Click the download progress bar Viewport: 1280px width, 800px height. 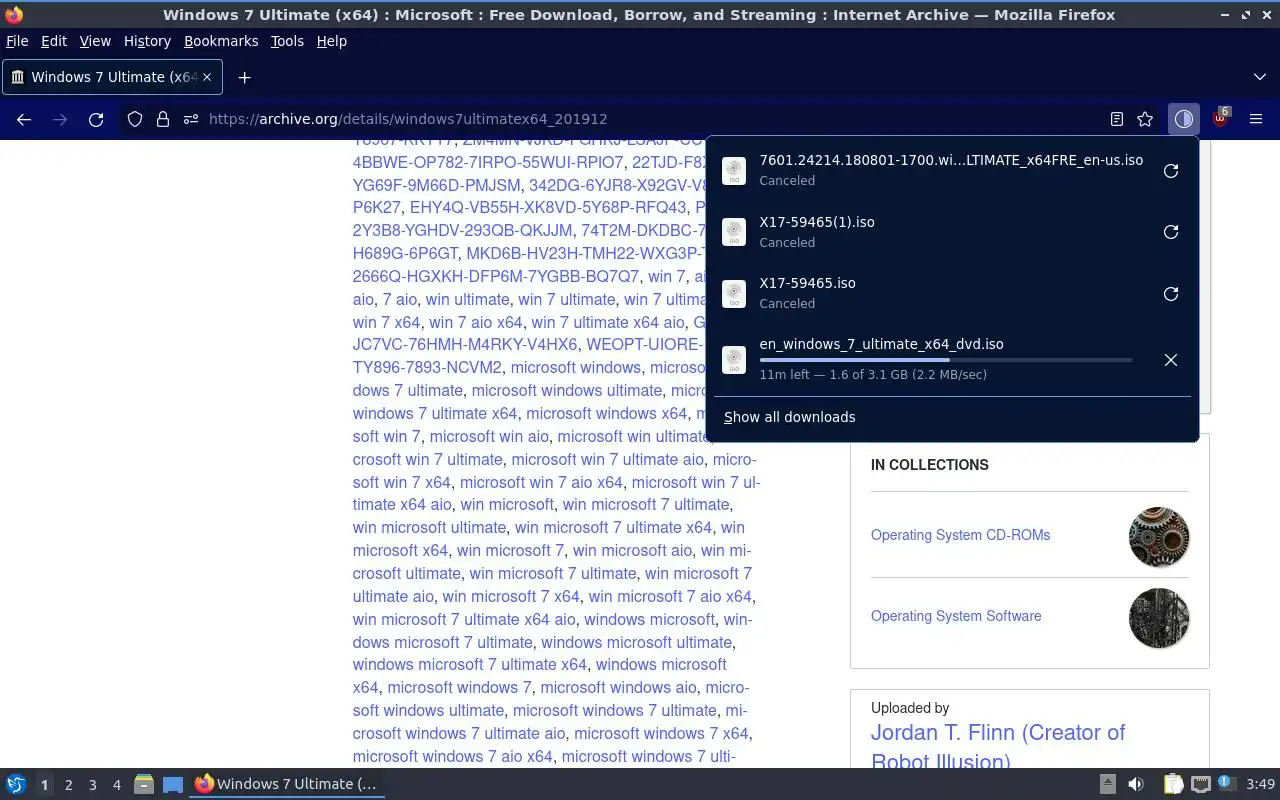pos(946,360)
